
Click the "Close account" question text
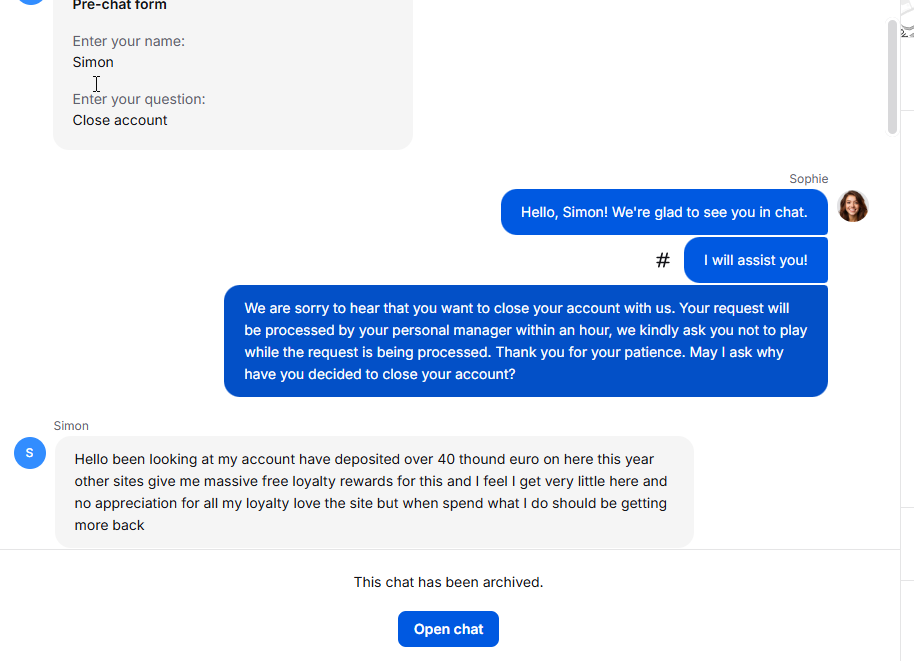click(x=120, y=120)
